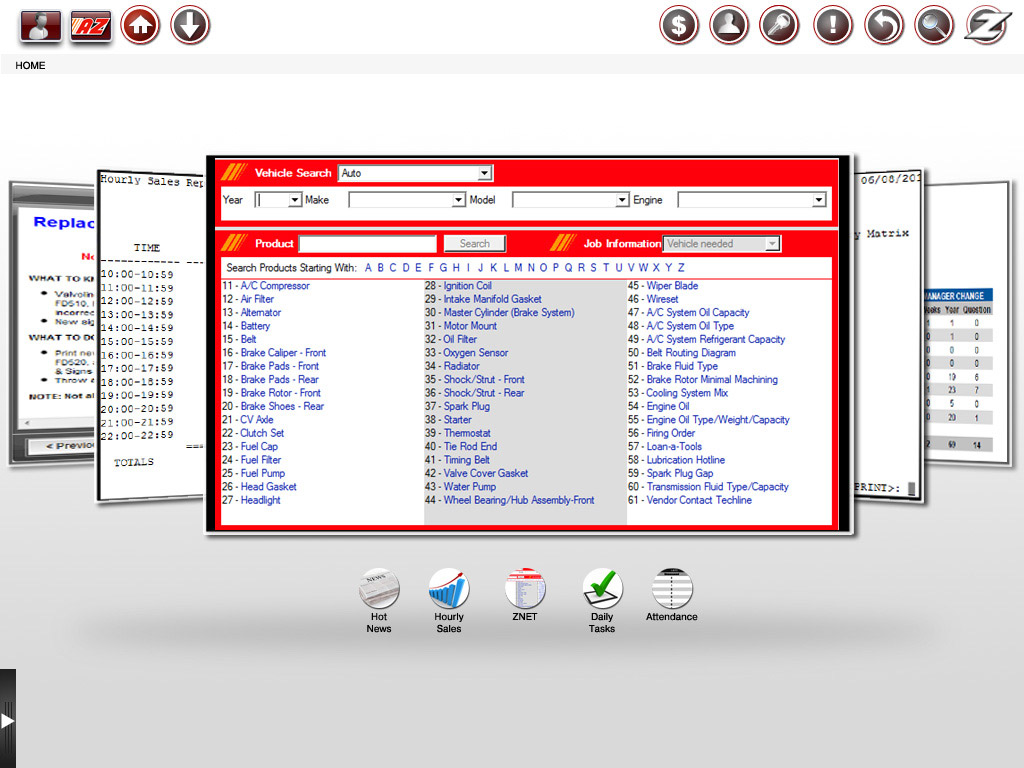Click the red home icon in toolbar
The width and height of the screenshot is (1024, 768).
[140, 26]
